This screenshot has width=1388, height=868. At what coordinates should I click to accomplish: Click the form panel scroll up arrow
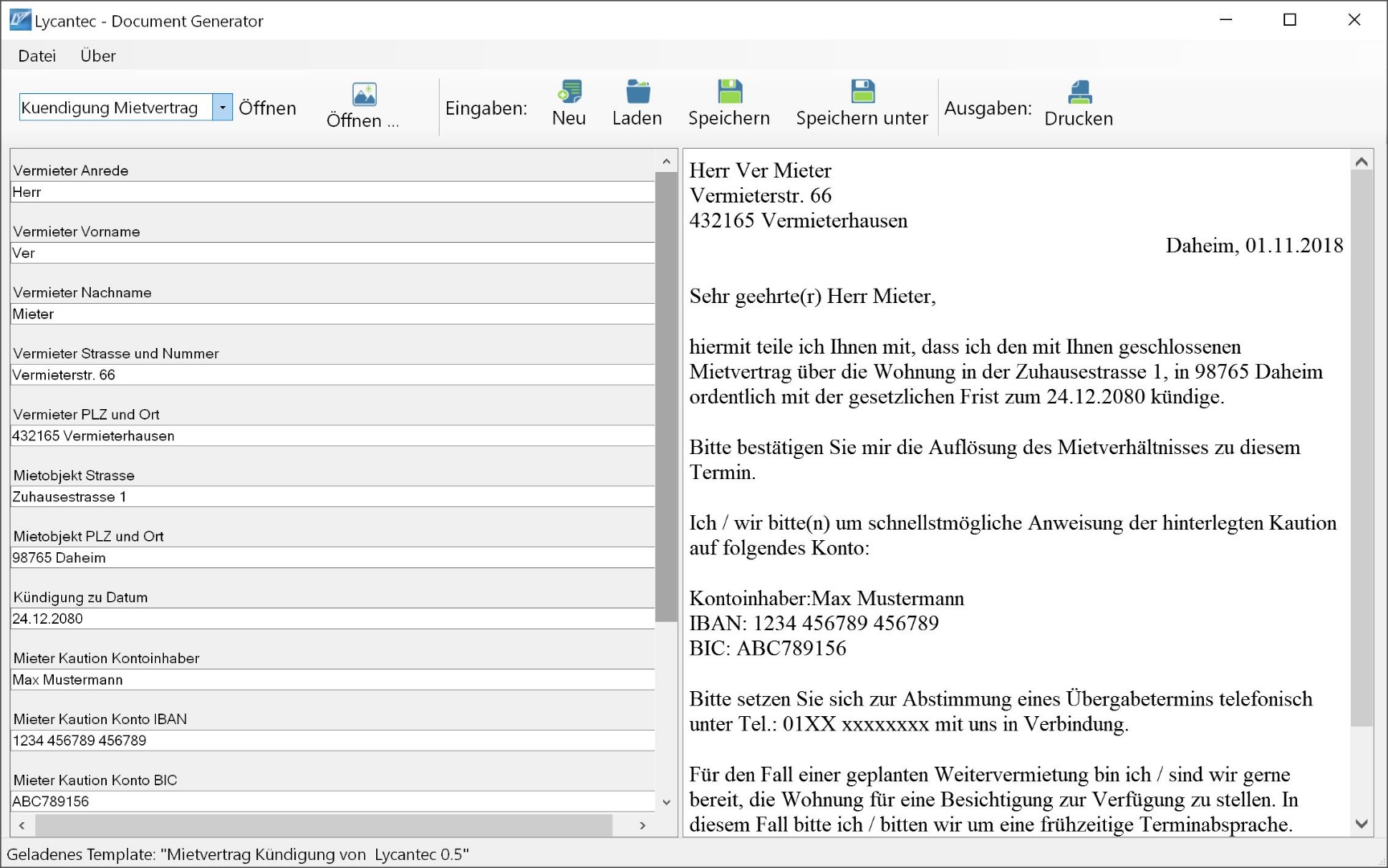click(666, 161)
